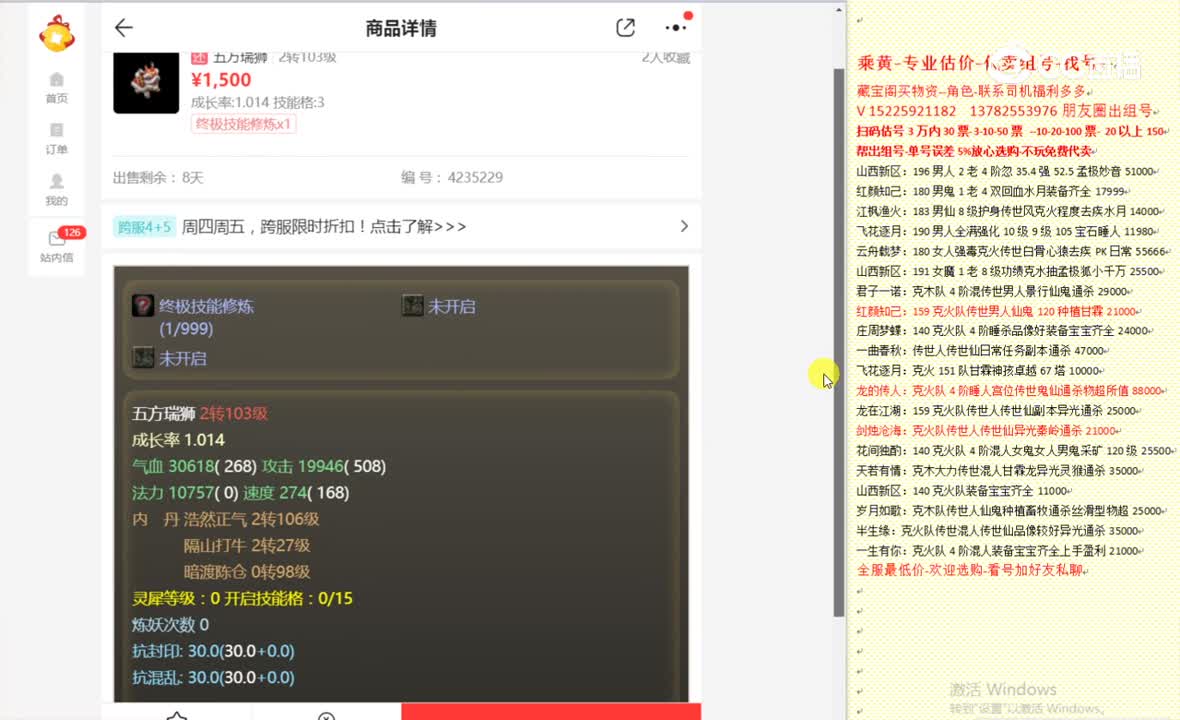Open 我的 profile in sidebar

(56, 190)
